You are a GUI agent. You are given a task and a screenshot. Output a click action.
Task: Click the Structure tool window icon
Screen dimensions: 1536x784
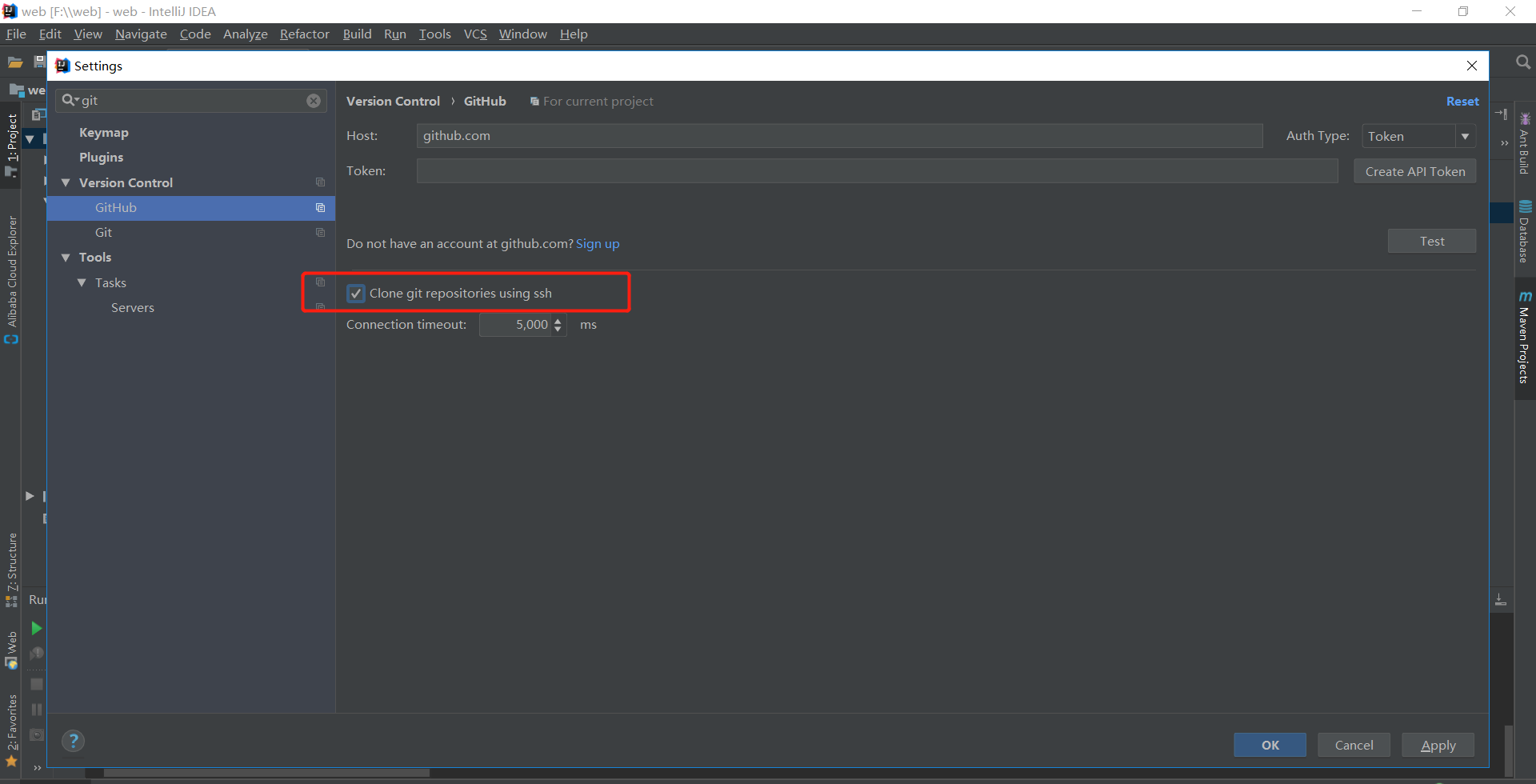point(11,602)
